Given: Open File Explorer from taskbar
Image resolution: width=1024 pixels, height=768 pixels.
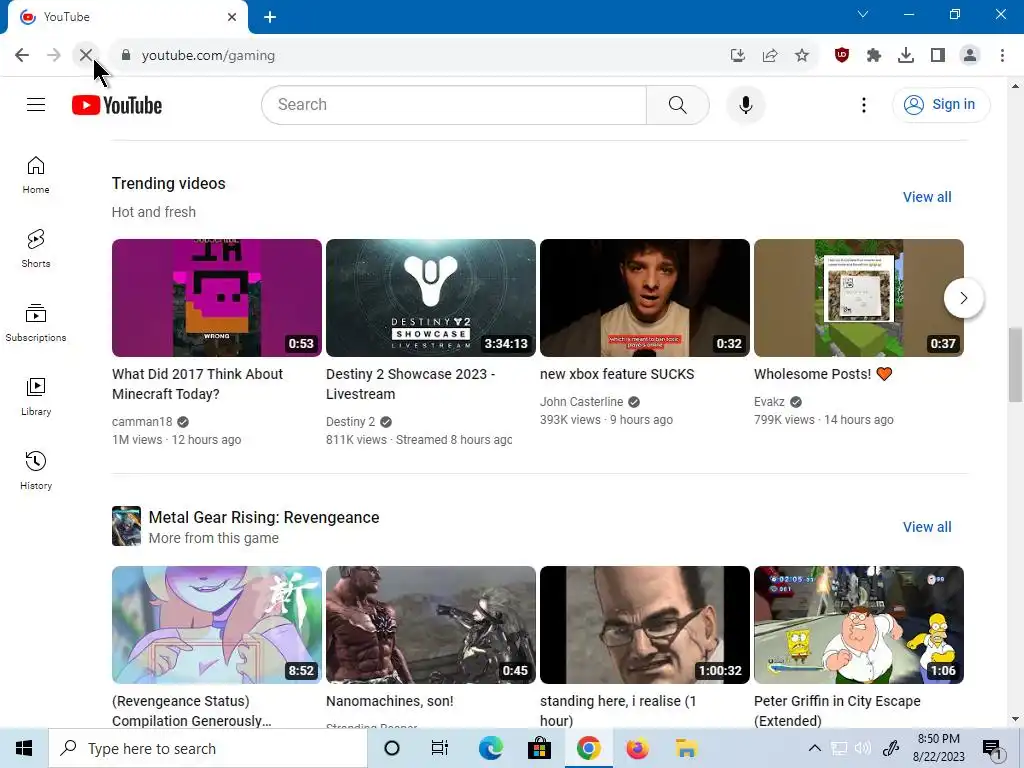Looking at the screenshot, I should pyautogui.click(x=686, y=748).
